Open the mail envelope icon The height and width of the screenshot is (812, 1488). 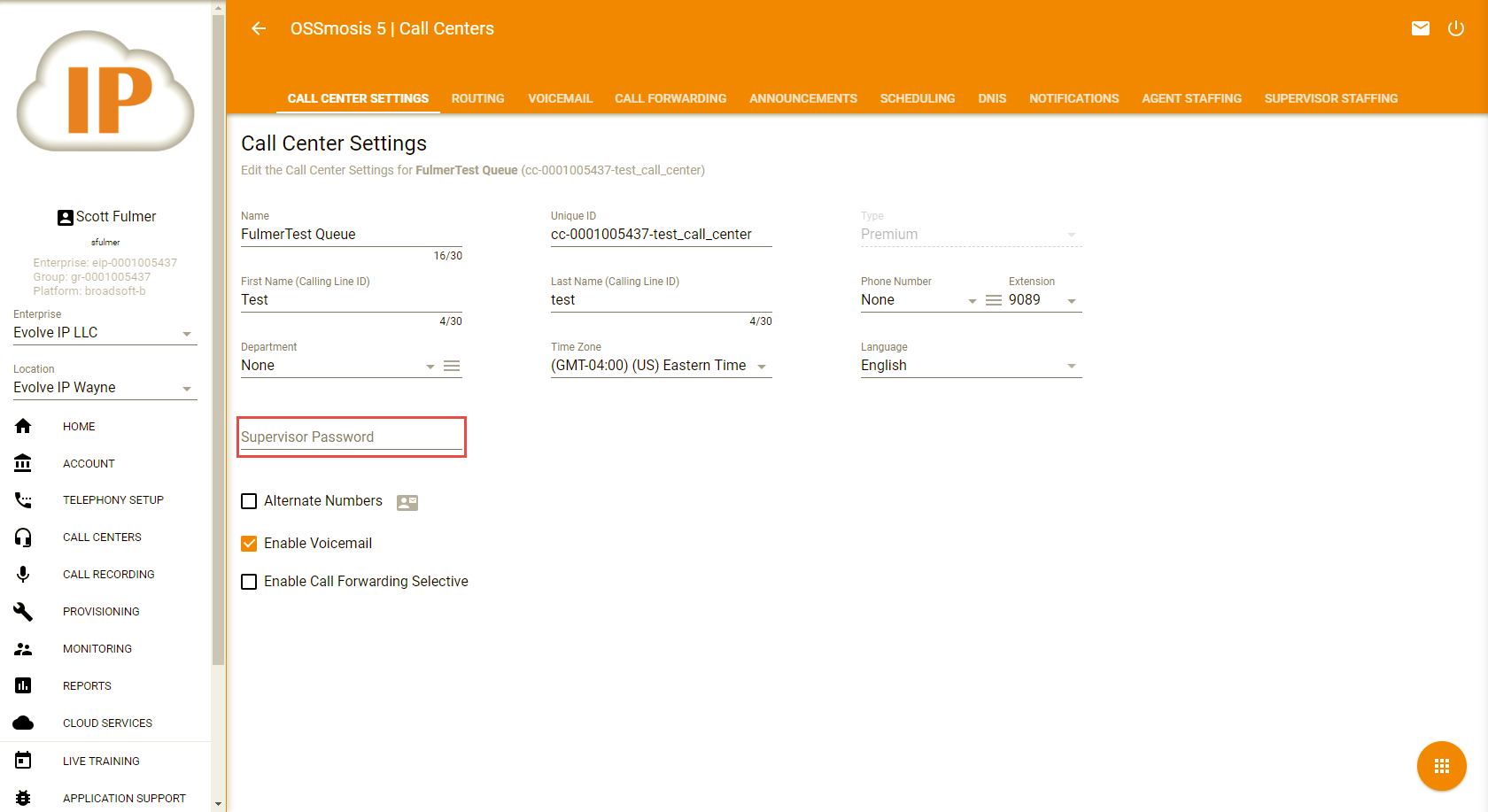[x=1420, y=28]
